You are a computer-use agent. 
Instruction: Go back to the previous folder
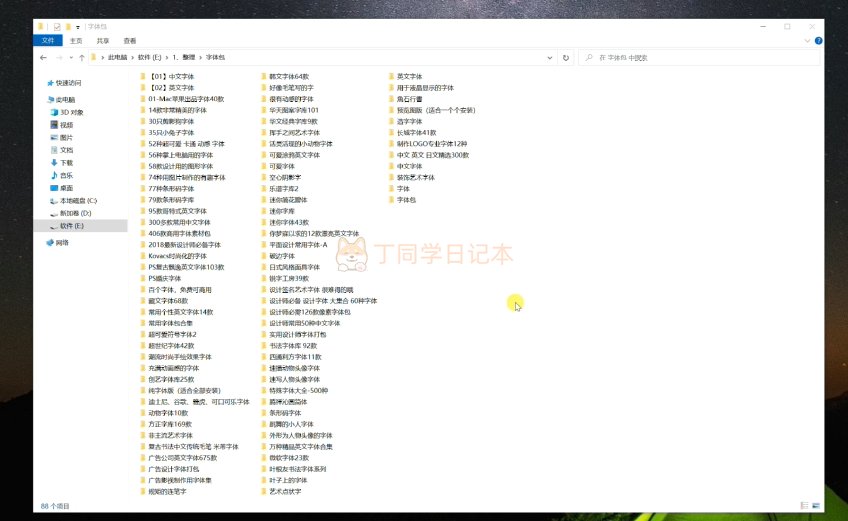click(43, 57)
